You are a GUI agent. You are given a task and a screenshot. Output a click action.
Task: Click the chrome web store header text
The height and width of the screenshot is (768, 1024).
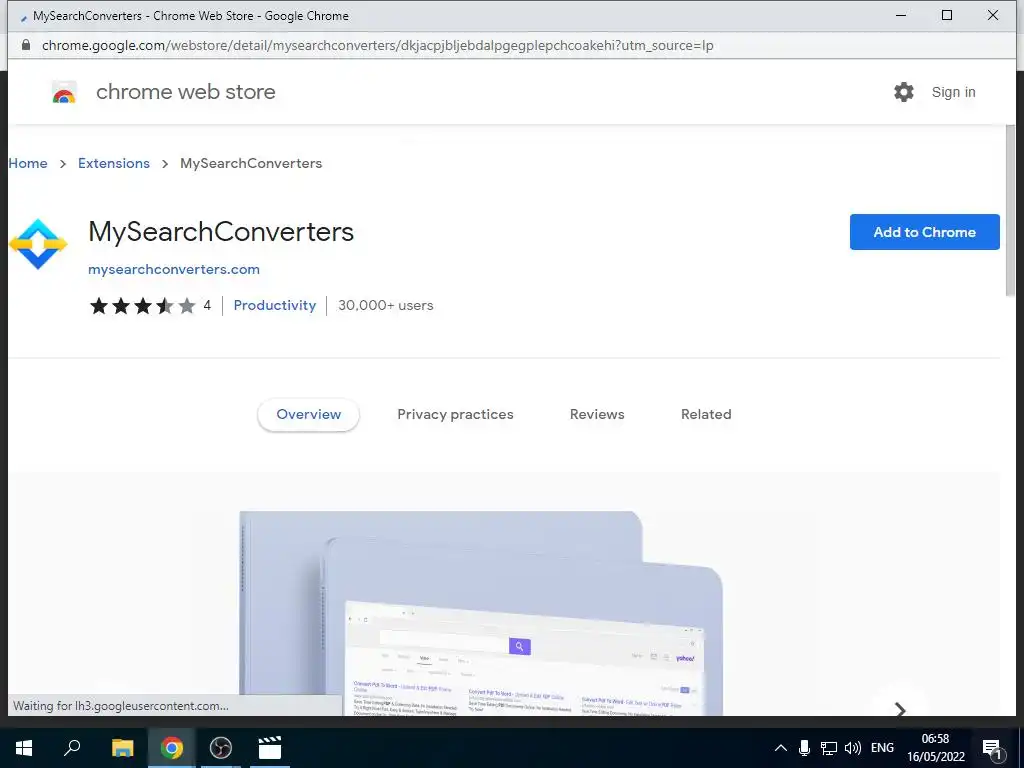pyautogui.click(x=185, y=92)
